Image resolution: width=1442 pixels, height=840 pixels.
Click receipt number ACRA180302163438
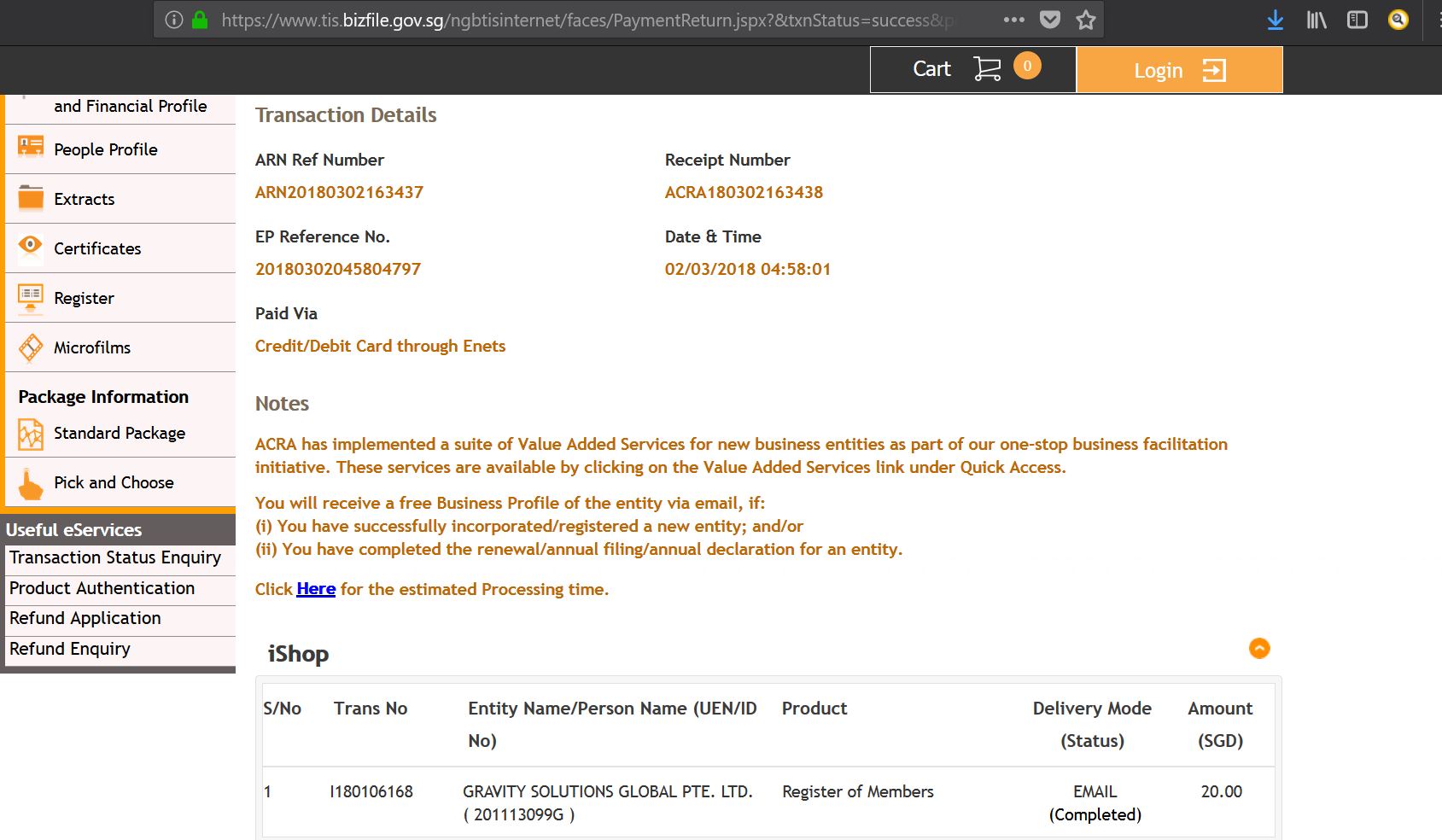[x=744, y=192]
